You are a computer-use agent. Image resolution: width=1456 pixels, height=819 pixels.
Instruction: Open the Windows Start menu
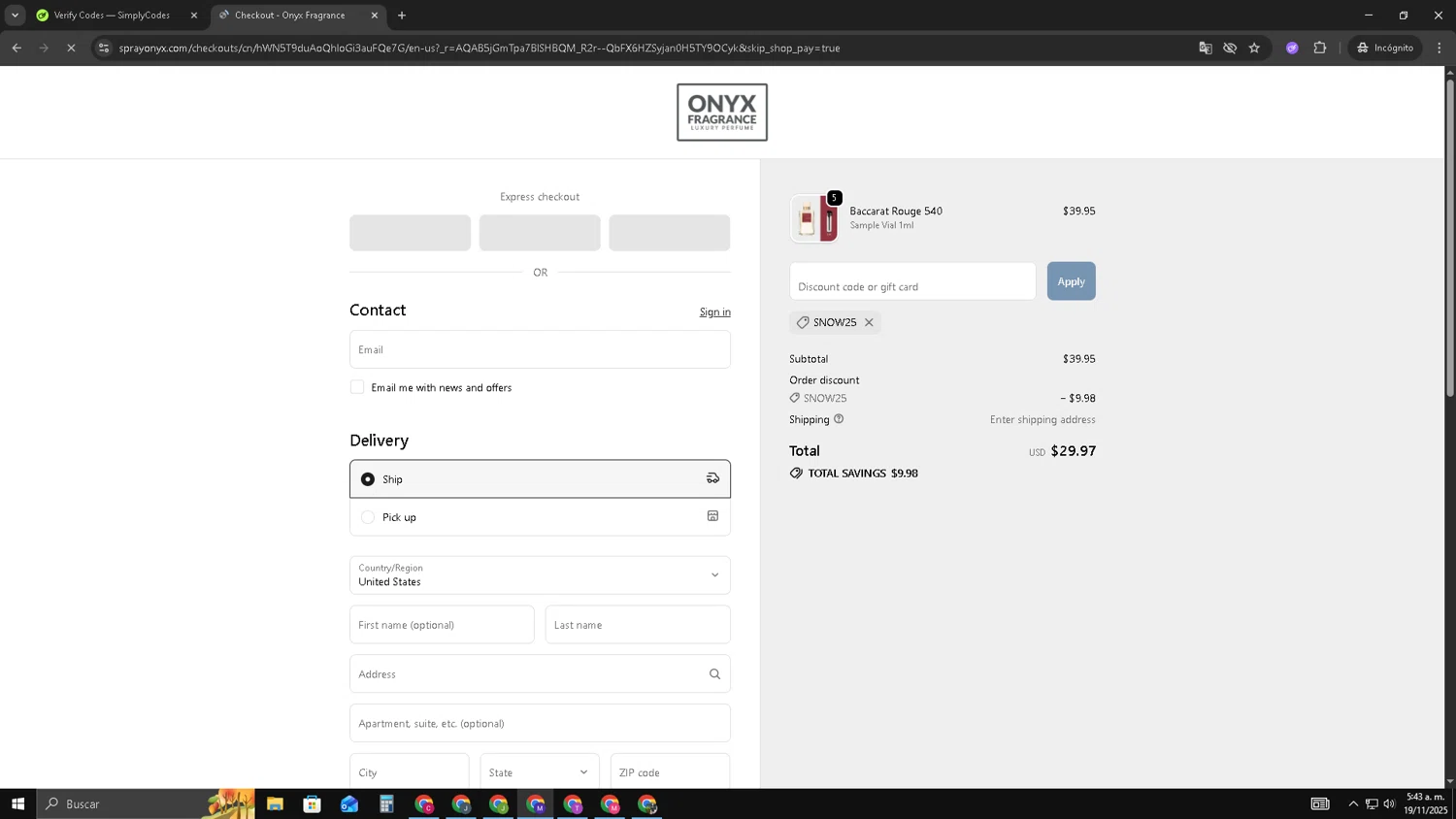[x=17, y=803]
